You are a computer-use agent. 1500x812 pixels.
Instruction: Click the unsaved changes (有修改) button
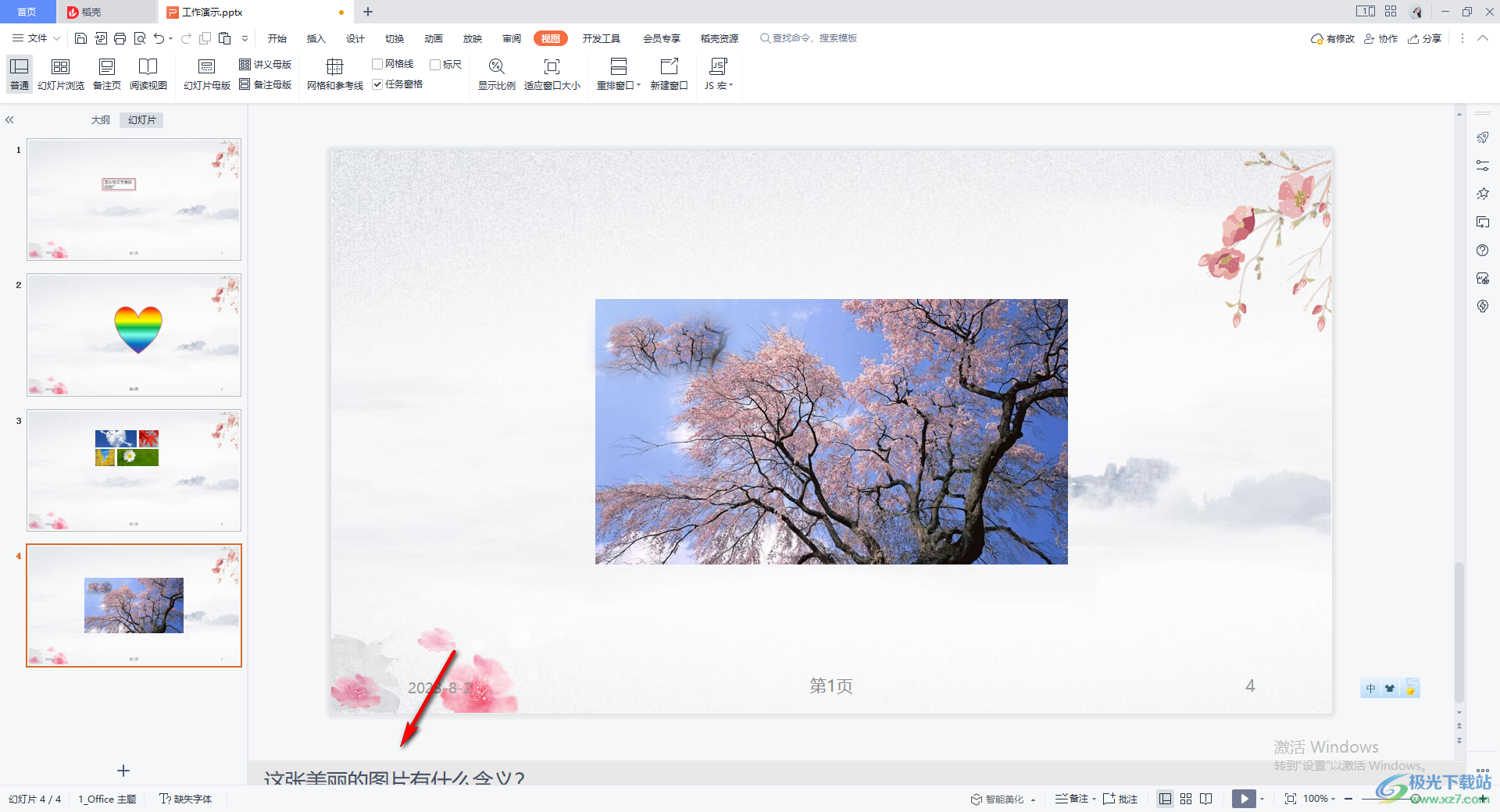point(1333,38)
